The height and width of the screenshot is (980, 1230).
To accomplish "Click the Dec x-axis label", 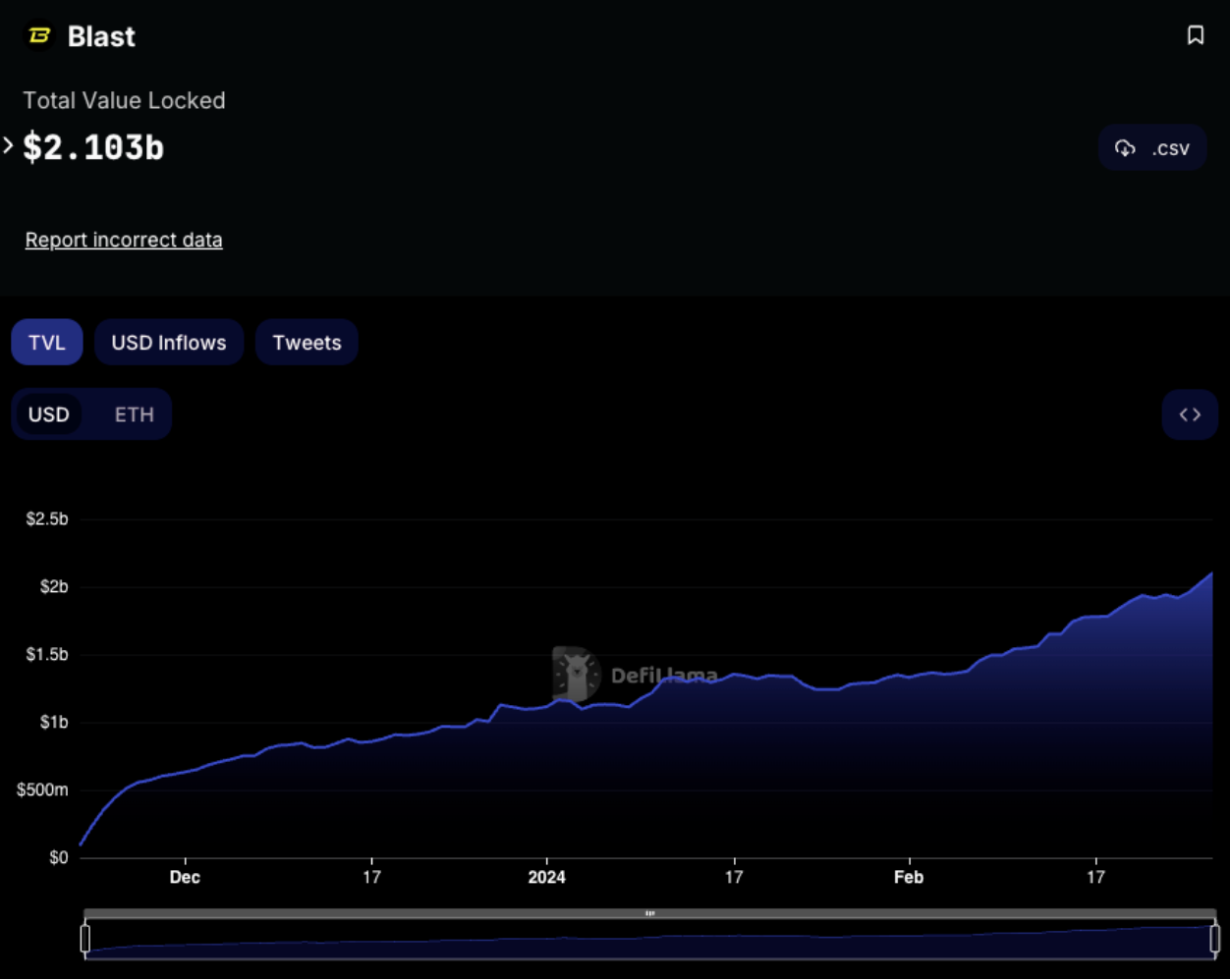I will coord(185,877).
